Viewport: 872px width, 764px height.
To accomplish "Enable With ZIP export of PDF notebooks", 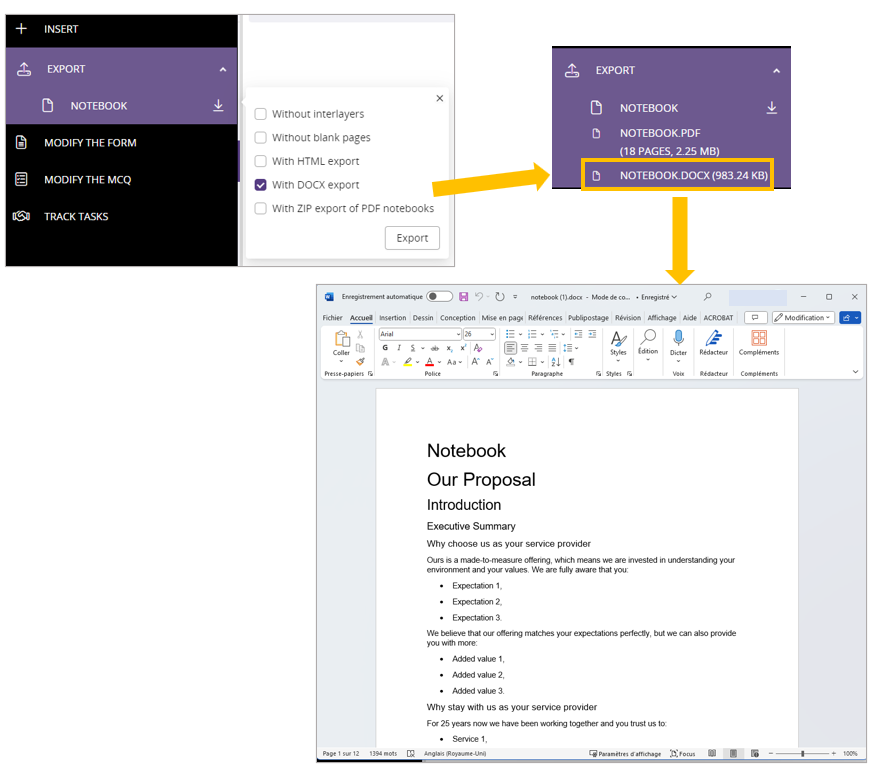I will (x=261, y=209).
